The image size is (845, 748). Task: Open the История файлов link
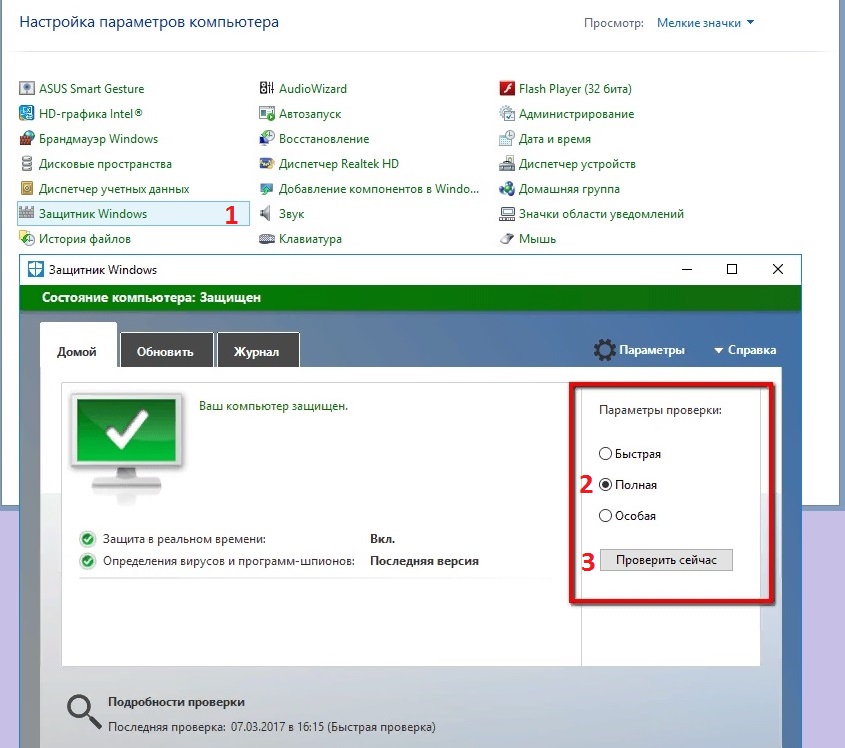[x=85, y=238]
